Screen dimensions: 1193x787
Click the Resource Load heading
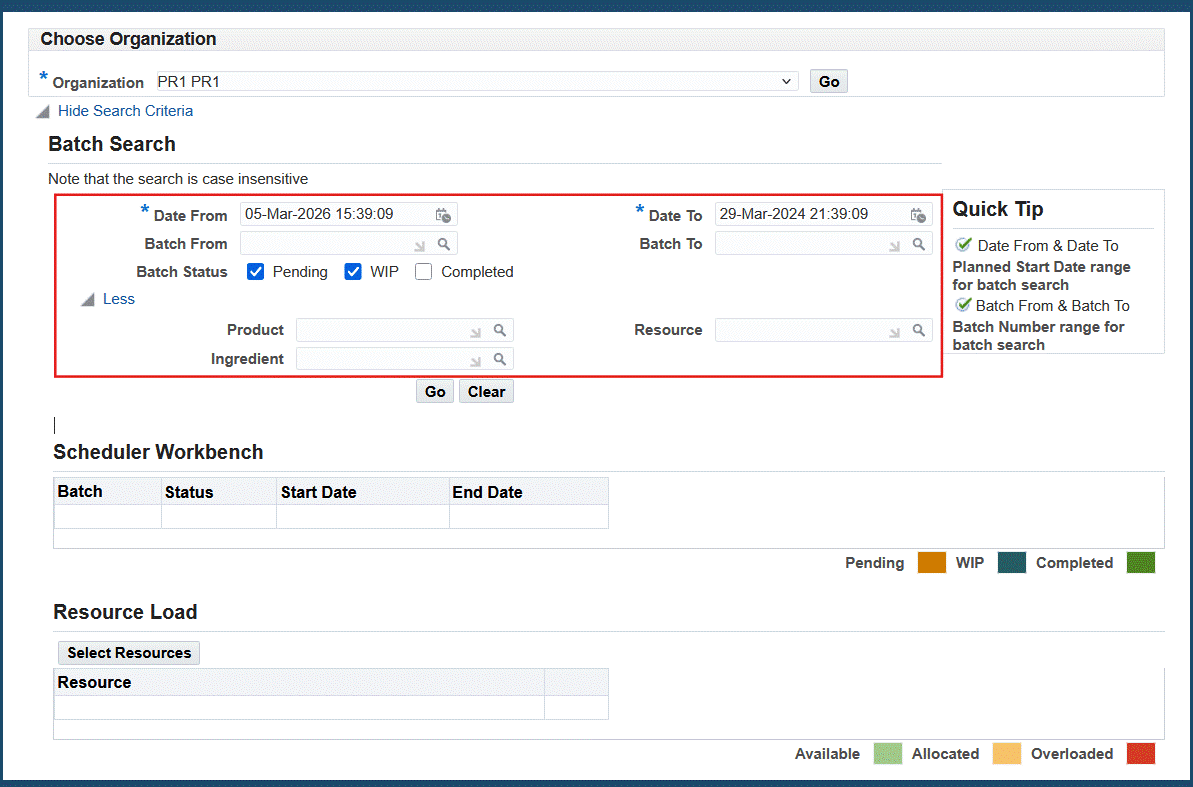[x=126, y=612]
